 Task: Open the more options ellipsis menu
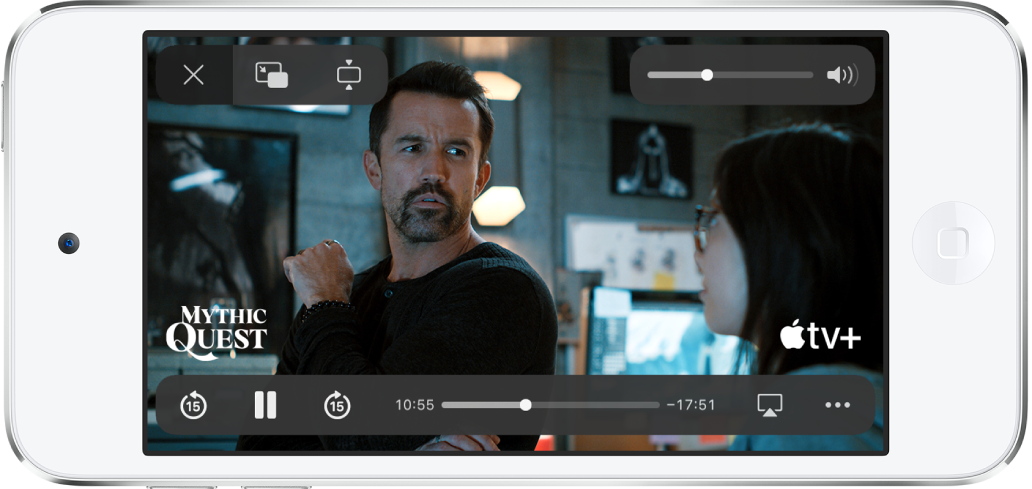click(838, 405)
